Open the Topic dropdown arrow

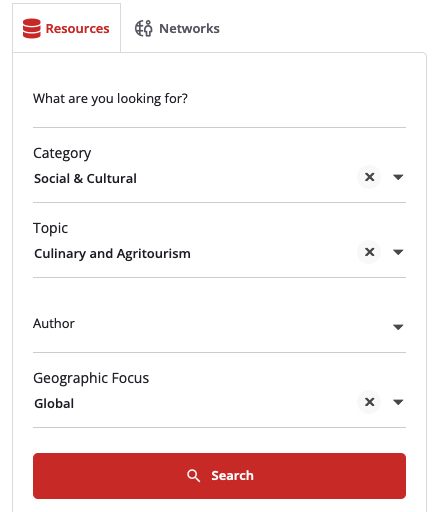398,252
